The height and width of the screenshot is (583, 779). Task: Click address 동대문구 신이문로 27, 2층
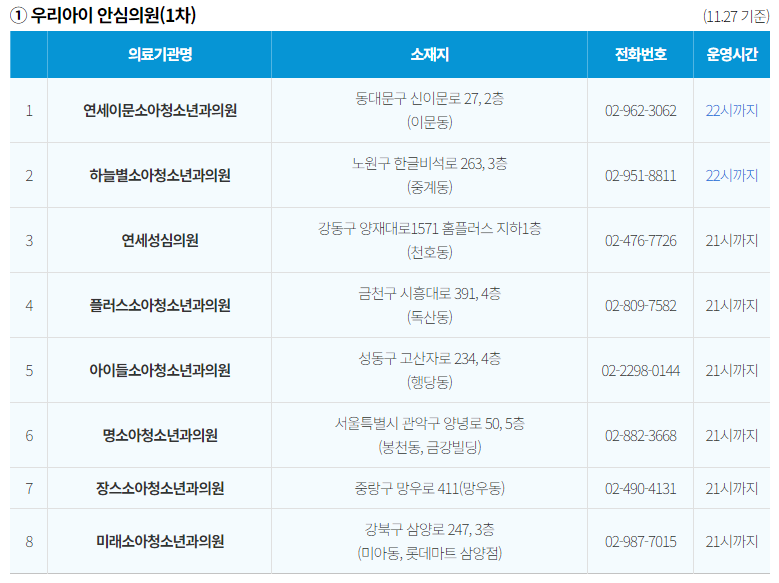pos(429,98)
